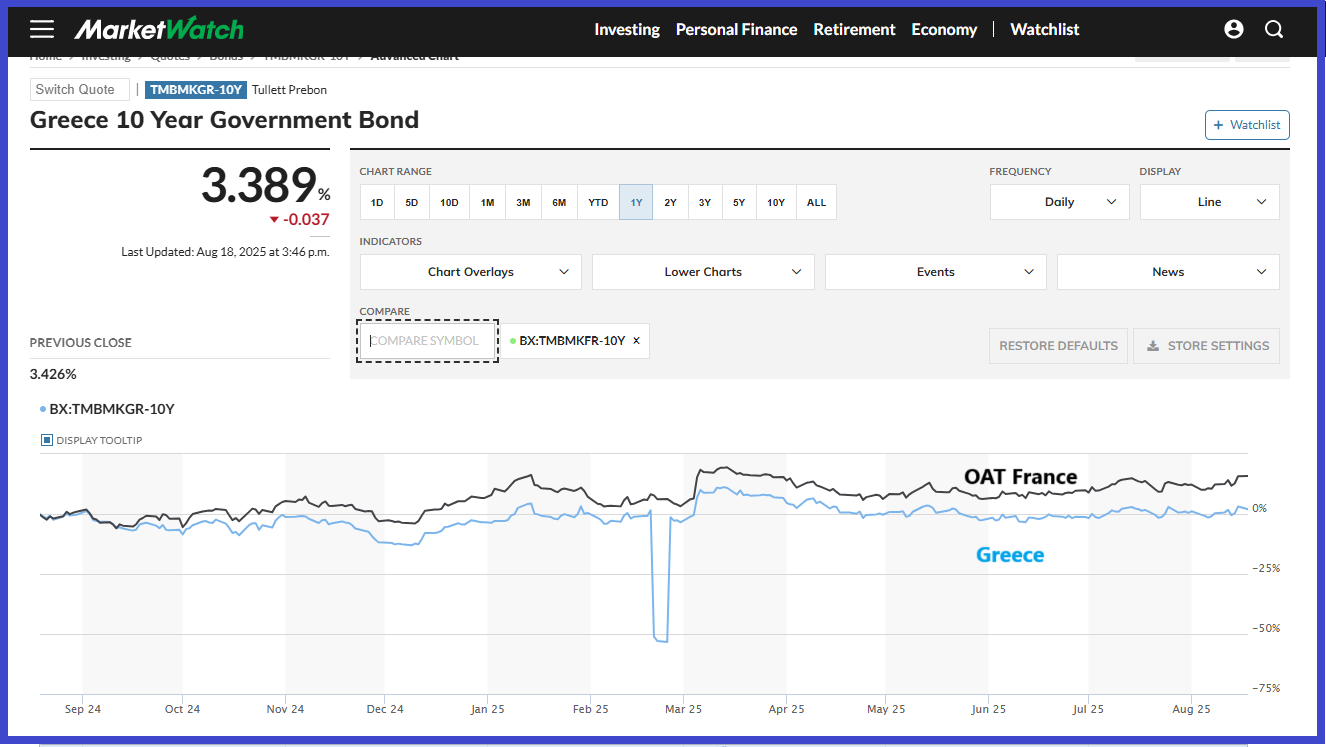Viewport: 1326px width, 747px height.
Task: Expand the Chart Overlays dropdown
Action: 471,272
